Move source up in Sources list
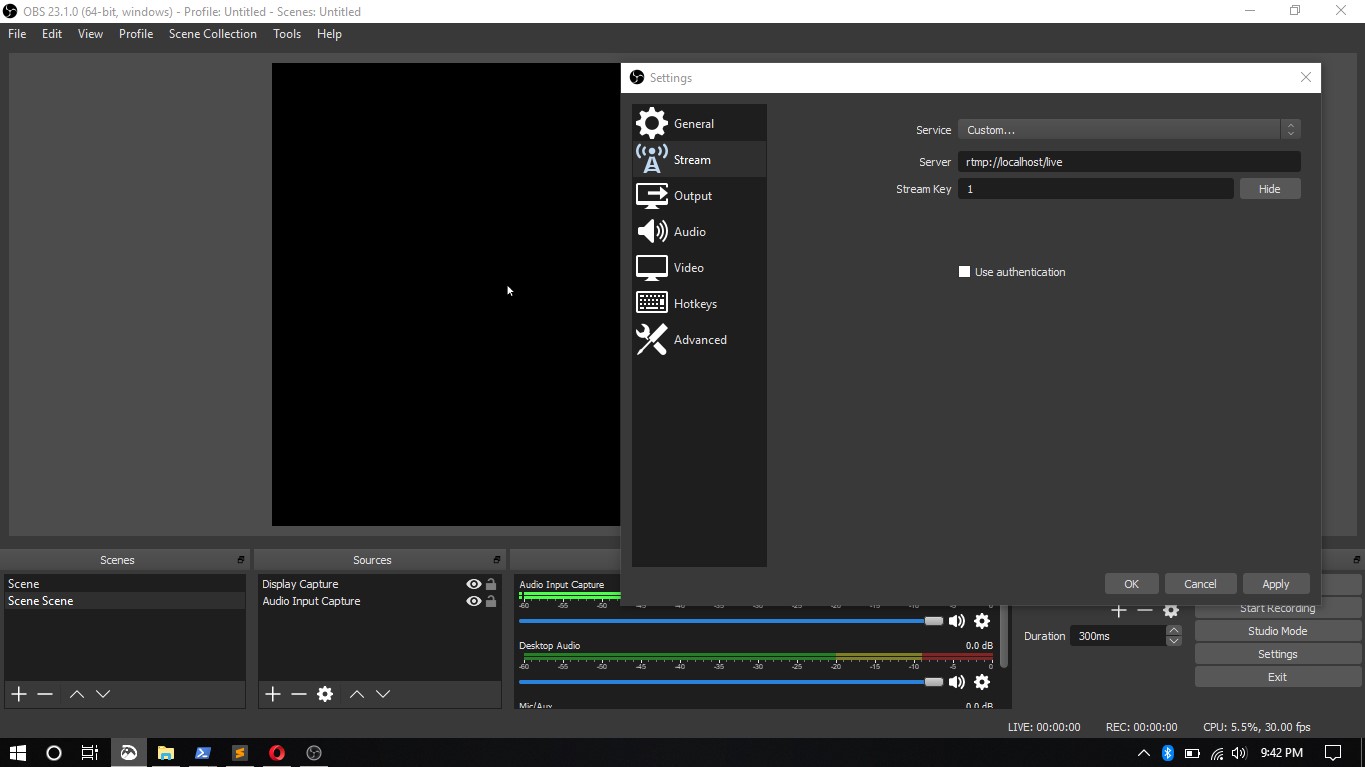1365x767 pixels. point(357,694)
